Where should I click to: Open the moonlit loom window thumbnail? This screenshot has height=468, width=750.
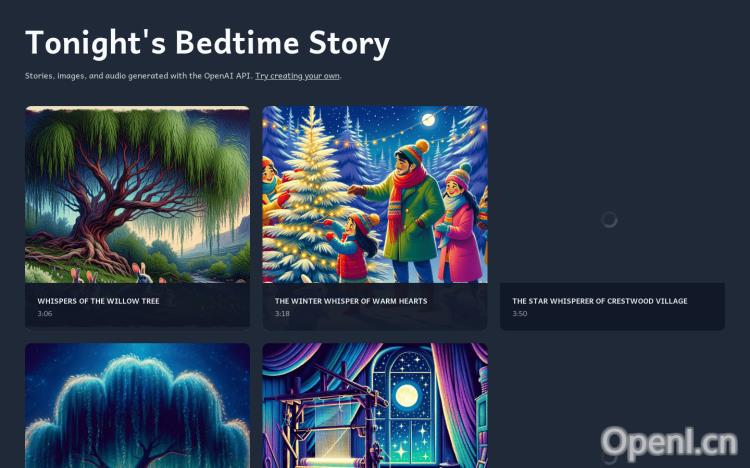pyautogui.click(x=375, y=405)
